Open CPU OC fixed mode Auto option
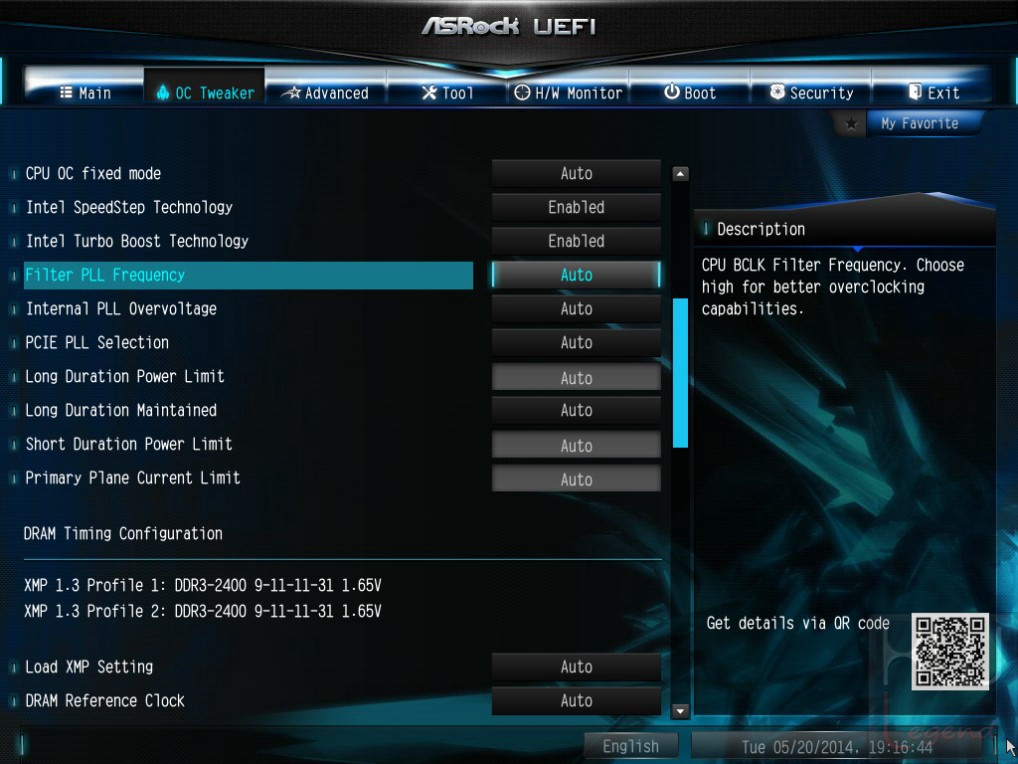Screen dimensions: 1018x764 point(576,173)
